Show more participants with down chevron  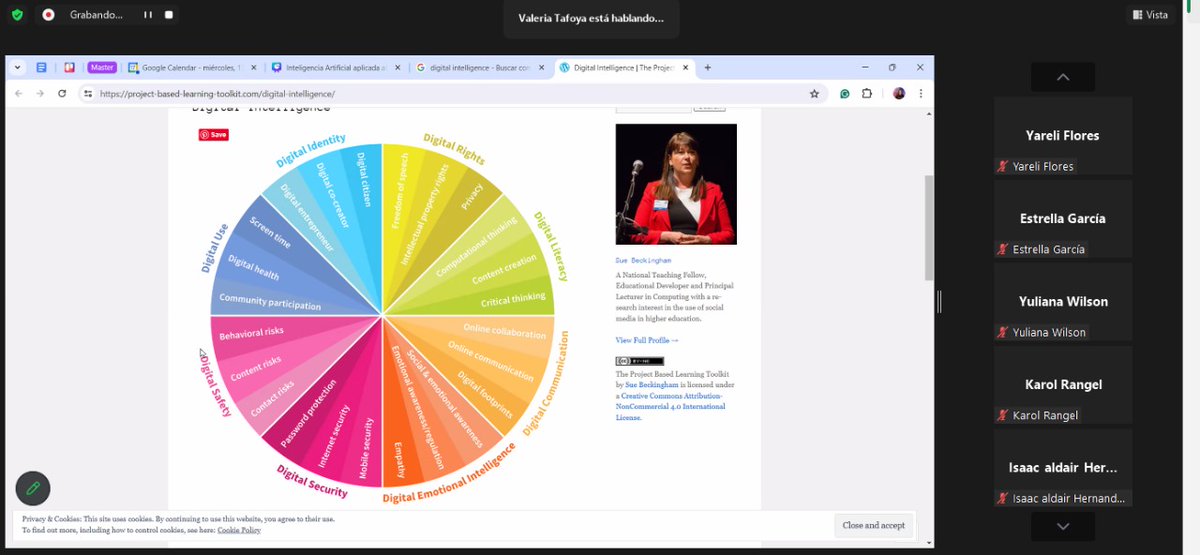pyautogui.click(x=1062, y=526)
